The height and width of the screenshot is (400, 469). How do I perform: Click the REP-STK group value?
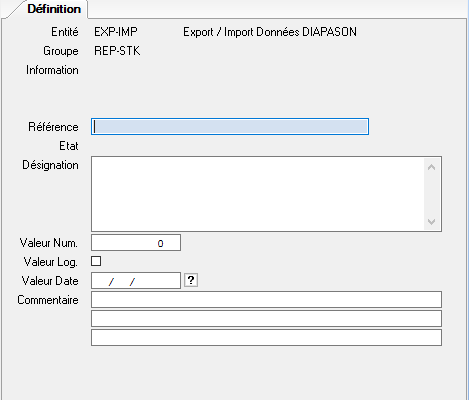117,51
